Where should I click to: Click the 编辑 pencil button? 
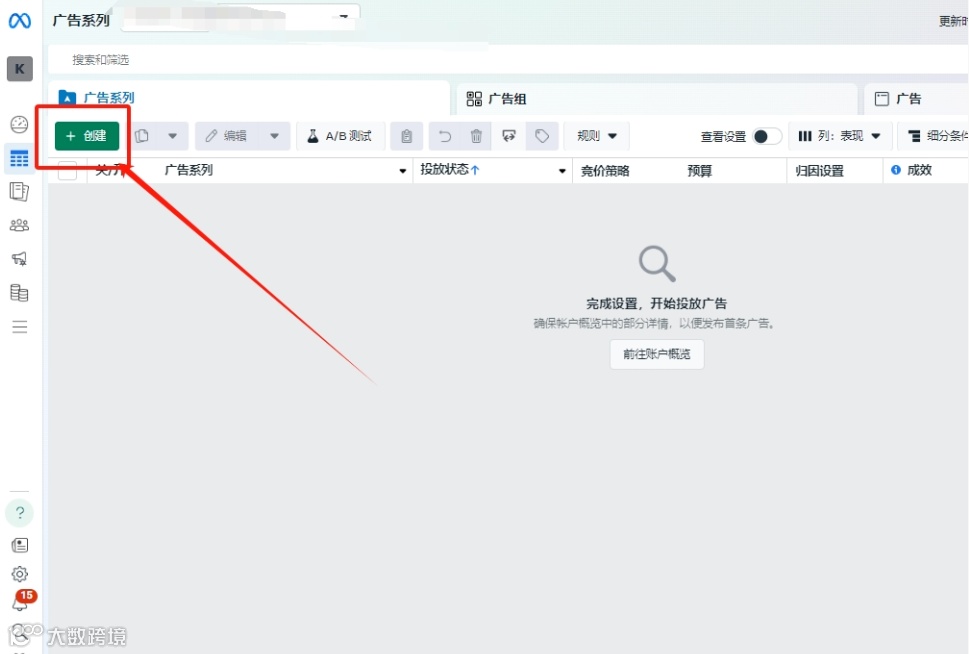tap(227, 136)
